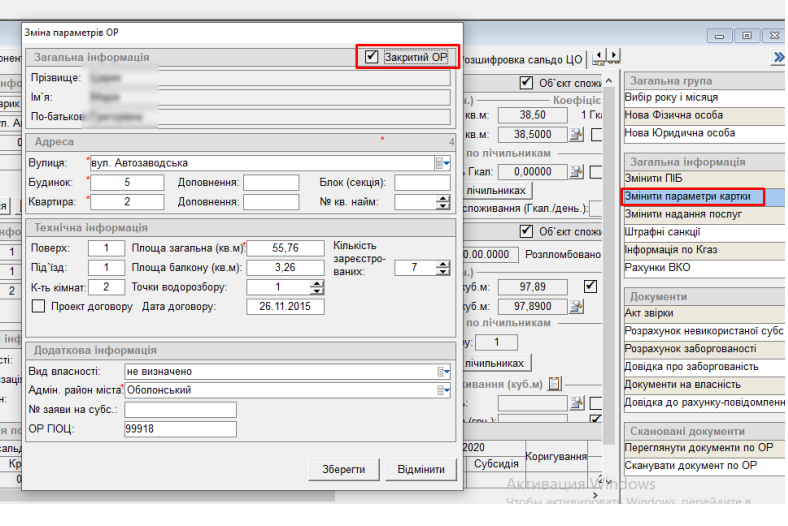Enable the 'Проект договору' checkbox

pyautogui.click(x=39, y=306)
